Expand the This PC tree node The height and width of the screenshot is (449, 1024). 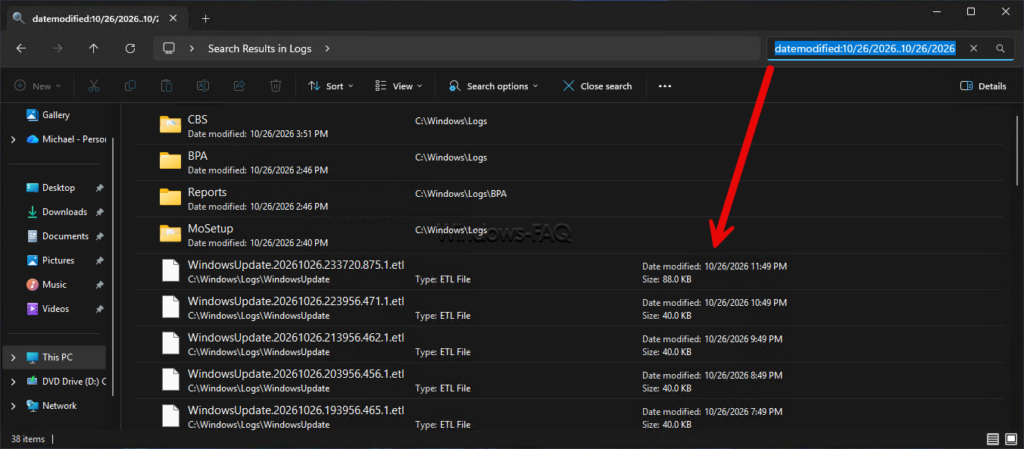pyautogui.click(x=13, y=357)
